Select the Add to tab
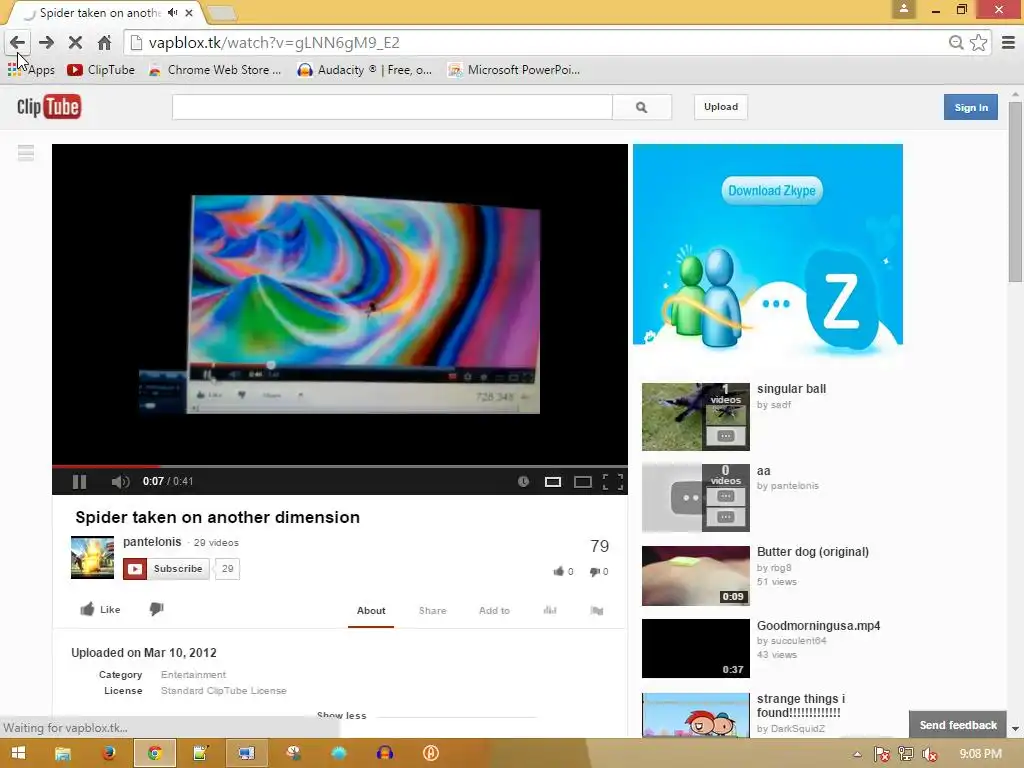 point(494,611)
